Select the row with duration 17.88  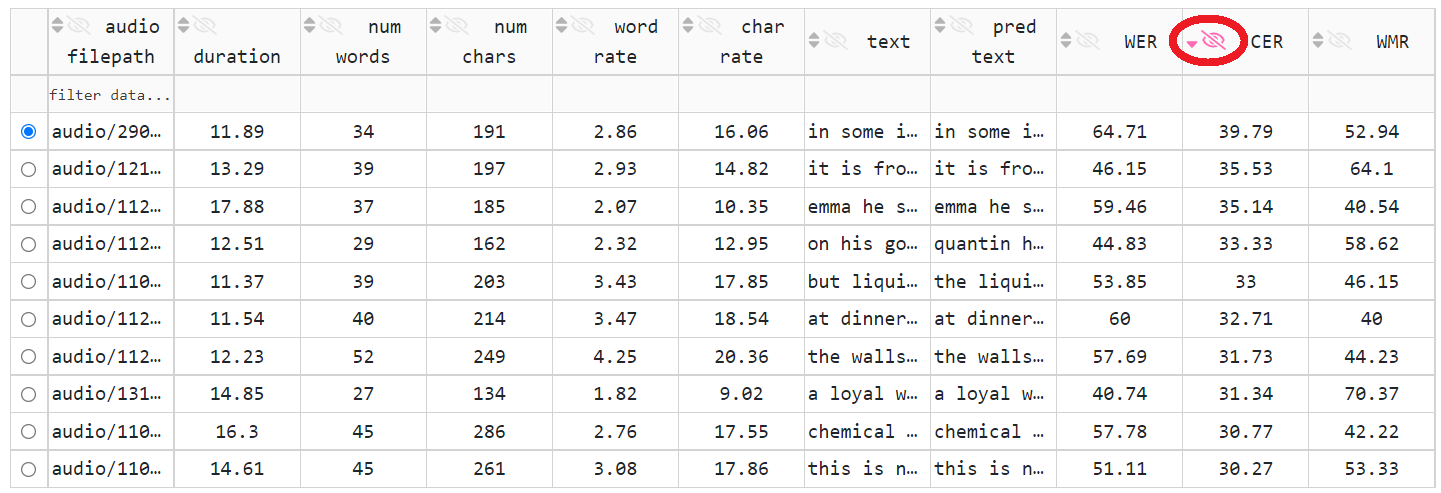pyautogui.click(x=28, y=207)
